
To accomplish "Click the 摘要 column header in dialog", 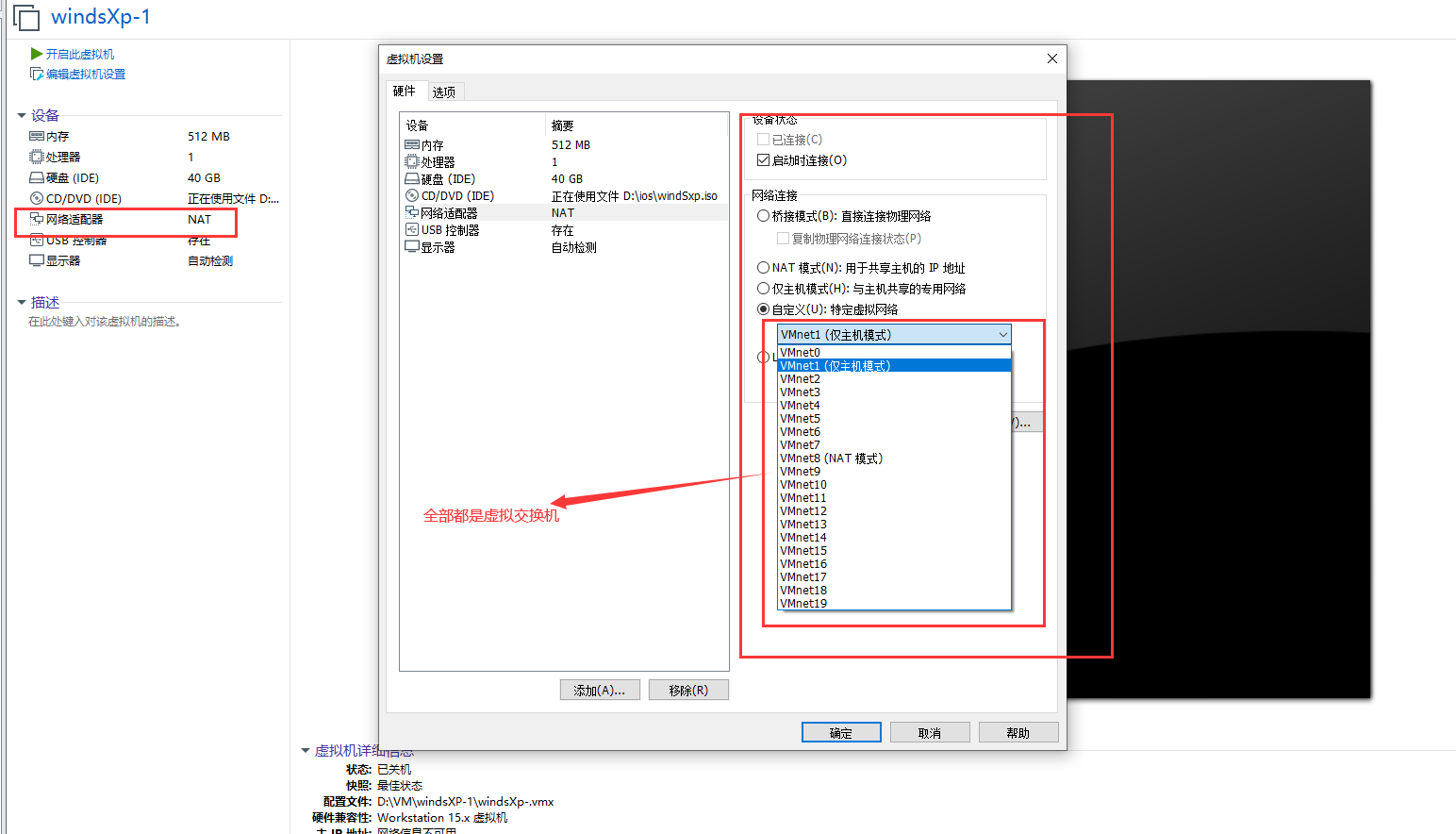I will click(637, 125).
